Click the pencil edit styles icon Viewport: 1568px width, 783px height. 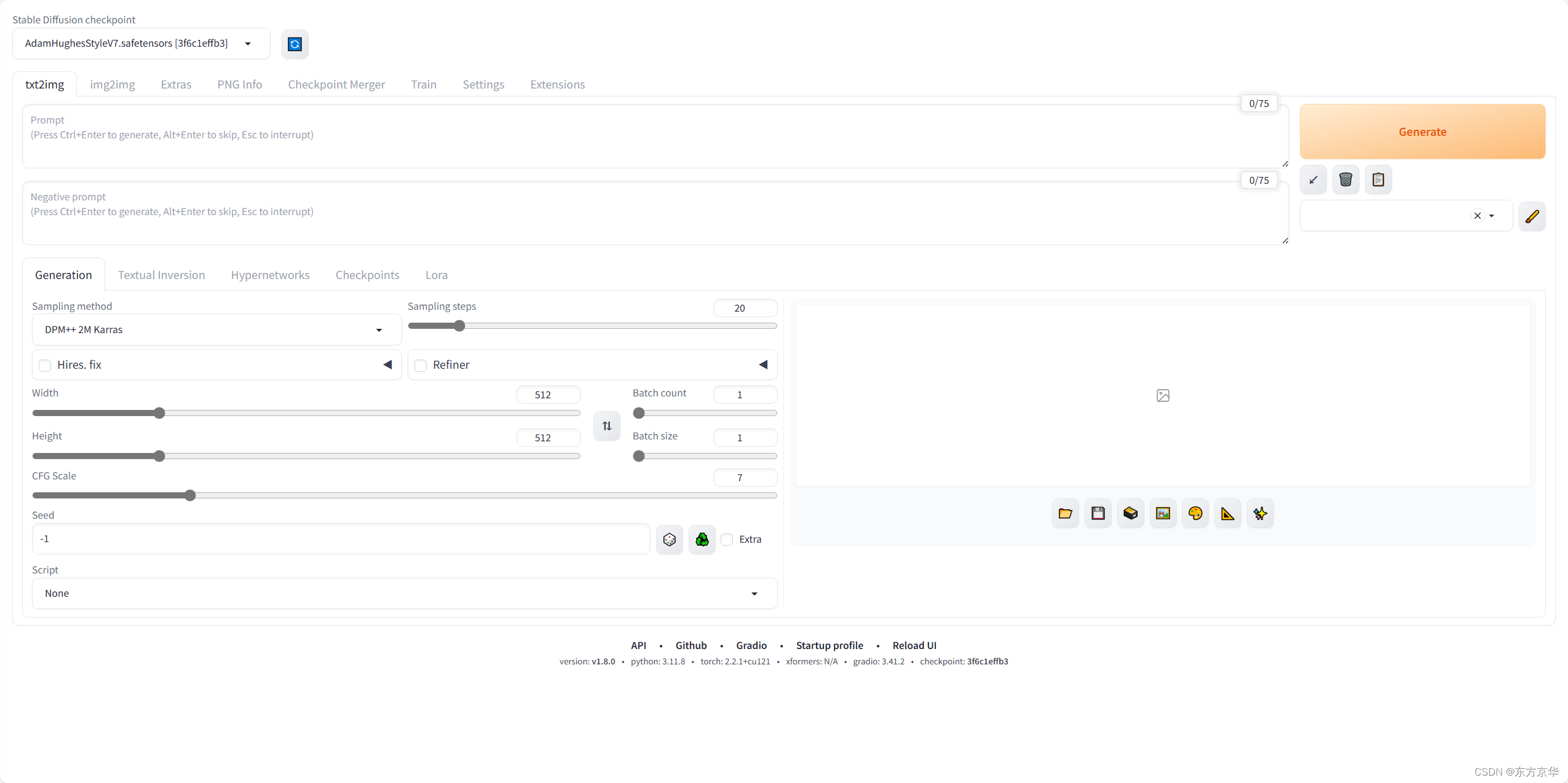click(x=1532, y=216)
